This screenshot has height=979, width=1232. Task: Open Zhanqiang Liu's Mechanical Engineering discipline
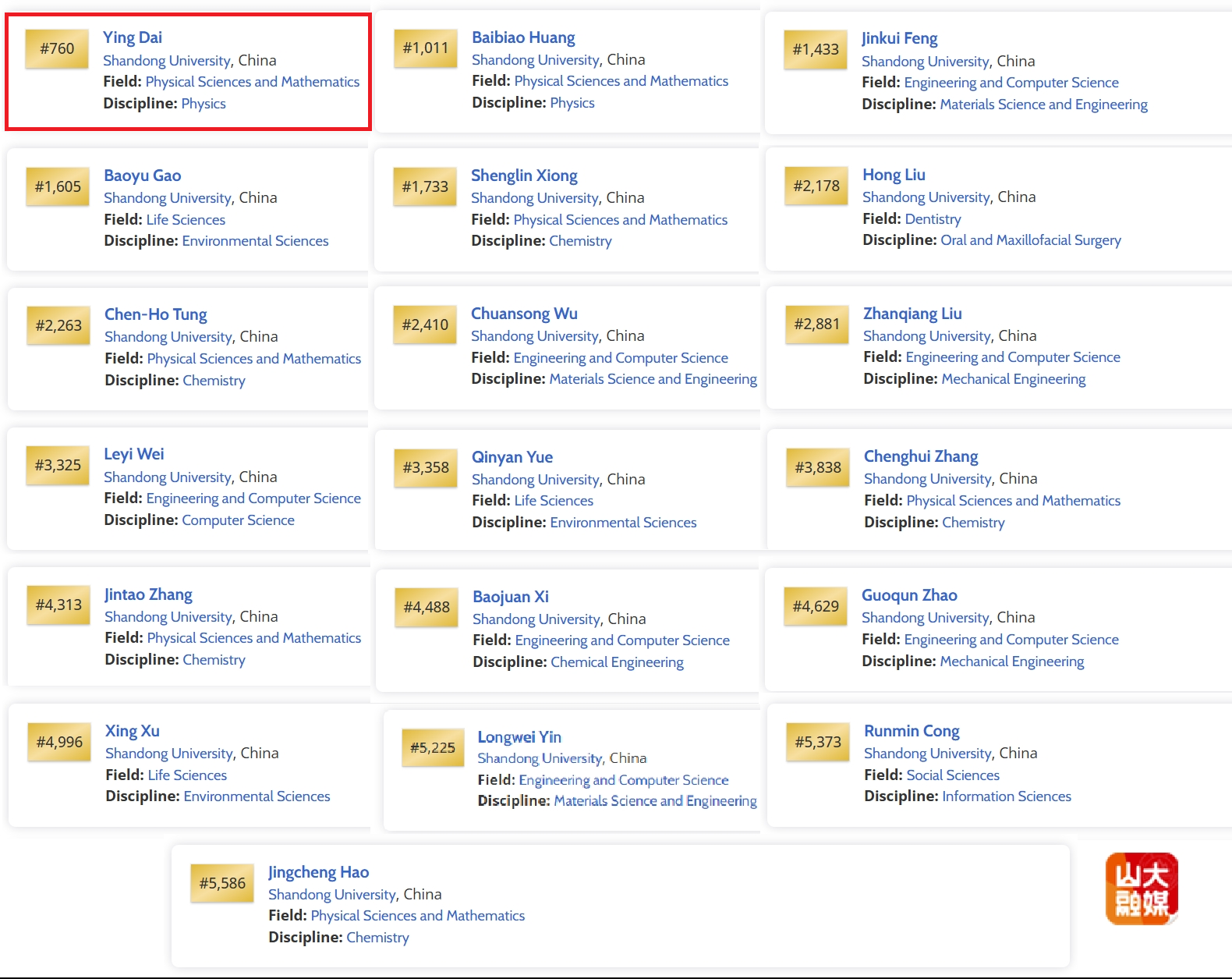click(x=1014, y=379)
